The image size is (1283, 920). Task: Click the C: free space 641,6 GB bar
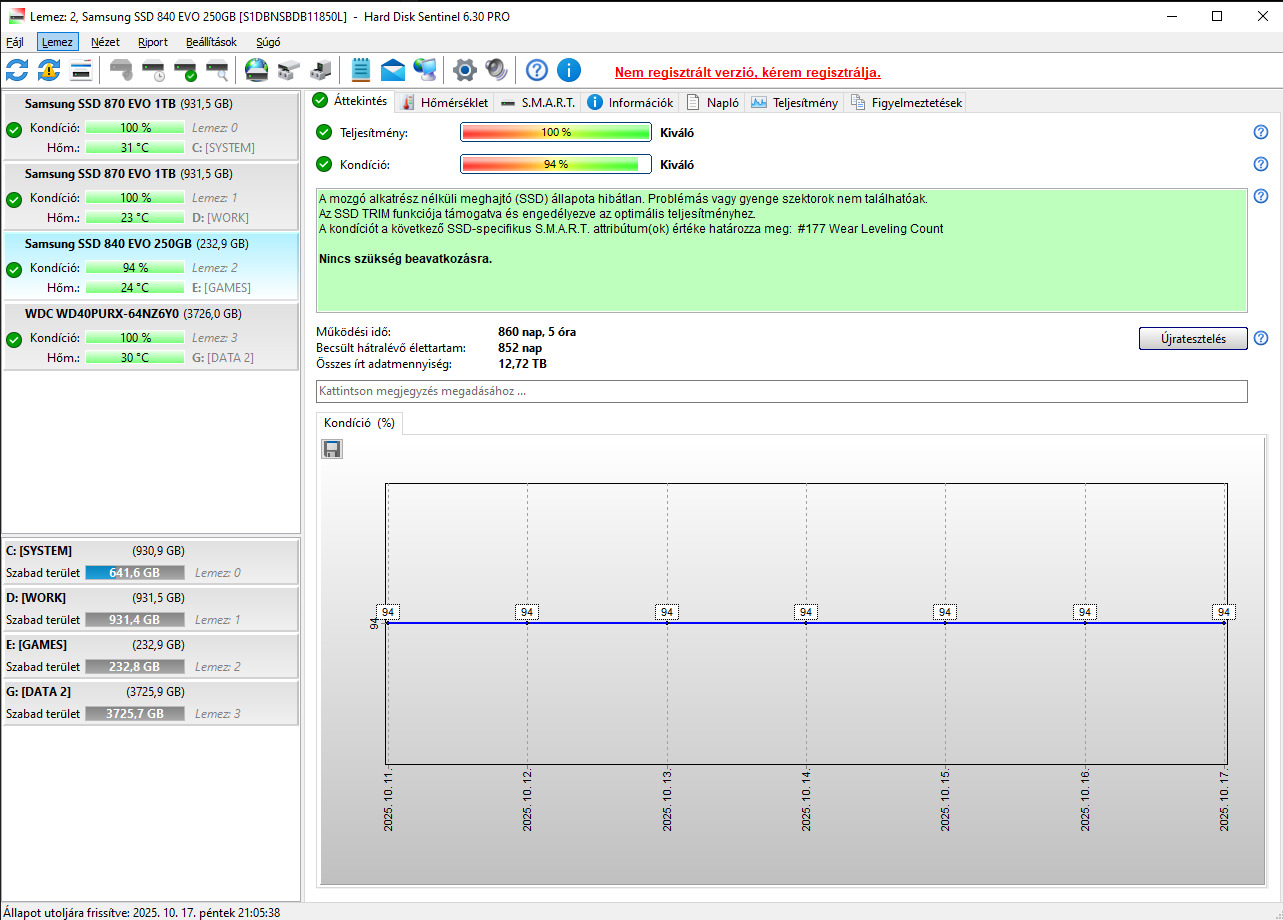coord(135,573)
